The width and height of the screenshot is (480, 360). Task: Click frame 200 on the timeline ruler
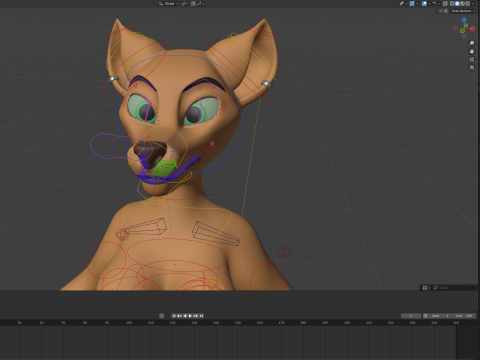(x=347, y=323)
